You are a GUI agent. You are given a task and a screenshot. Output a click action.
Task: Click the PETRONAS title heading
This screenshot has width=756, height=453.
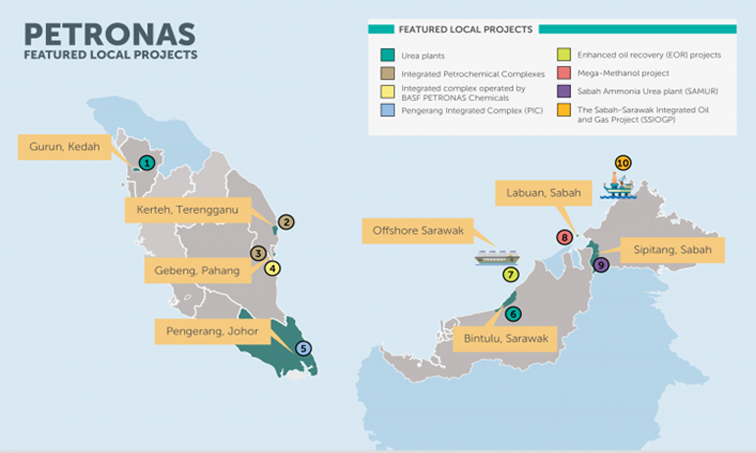[x=110, y=34]
